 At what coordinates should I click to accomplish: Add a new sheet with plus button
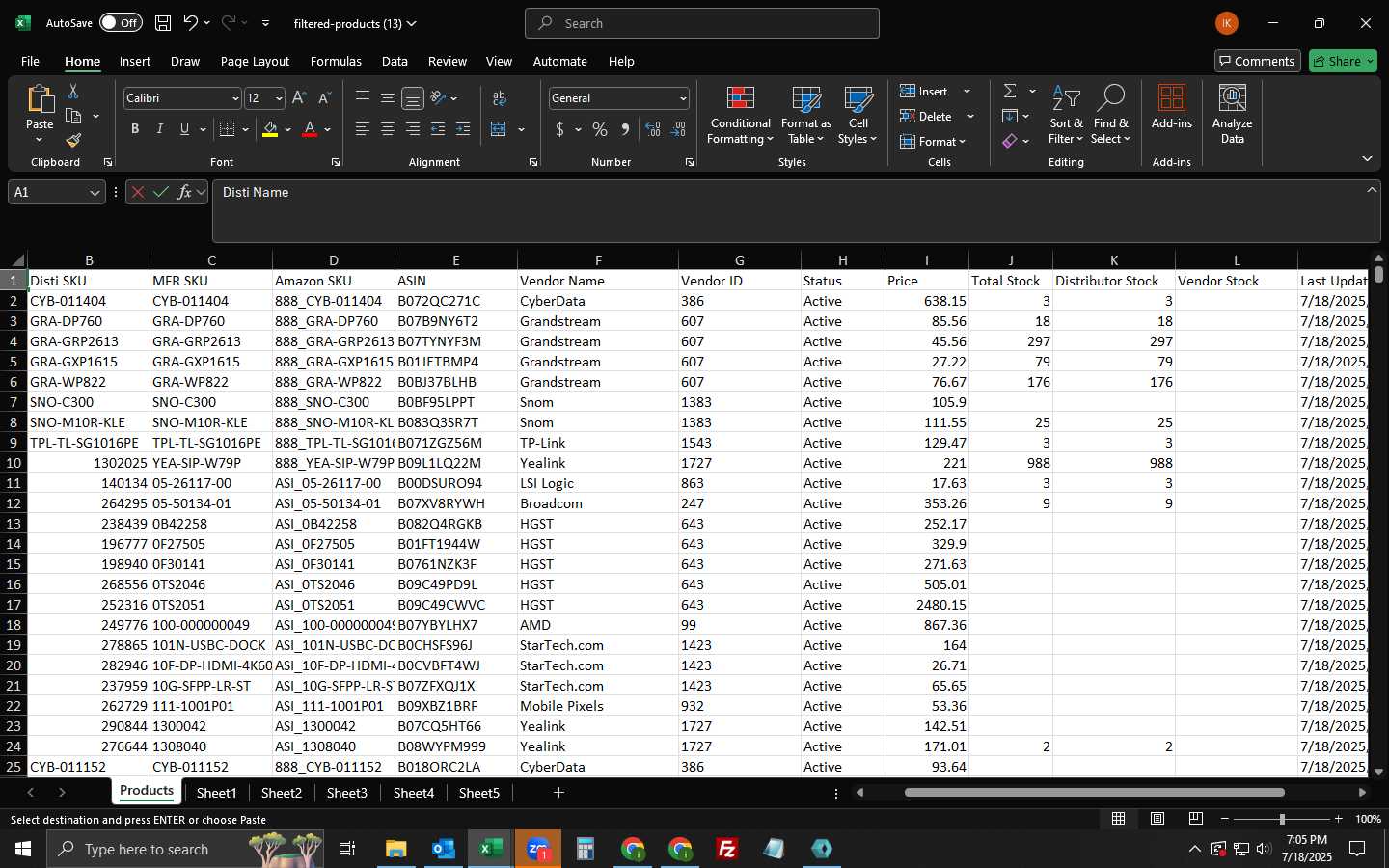coord(558,793)
